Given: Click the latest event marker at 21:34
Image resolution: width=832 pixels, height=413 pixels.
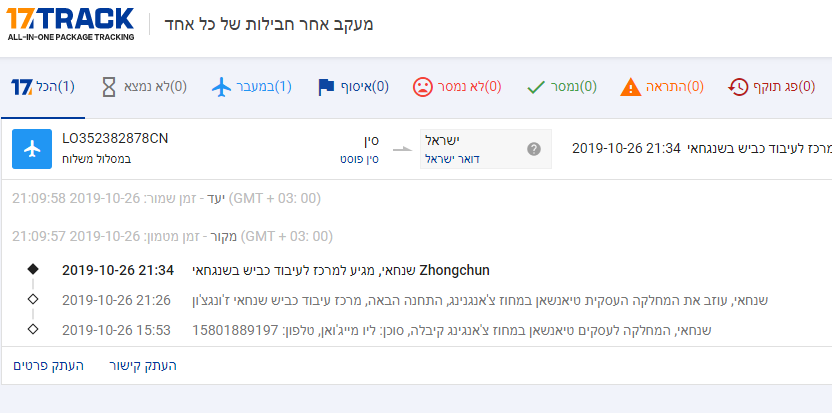Looking at the screenshot, I should click(33, 270).
